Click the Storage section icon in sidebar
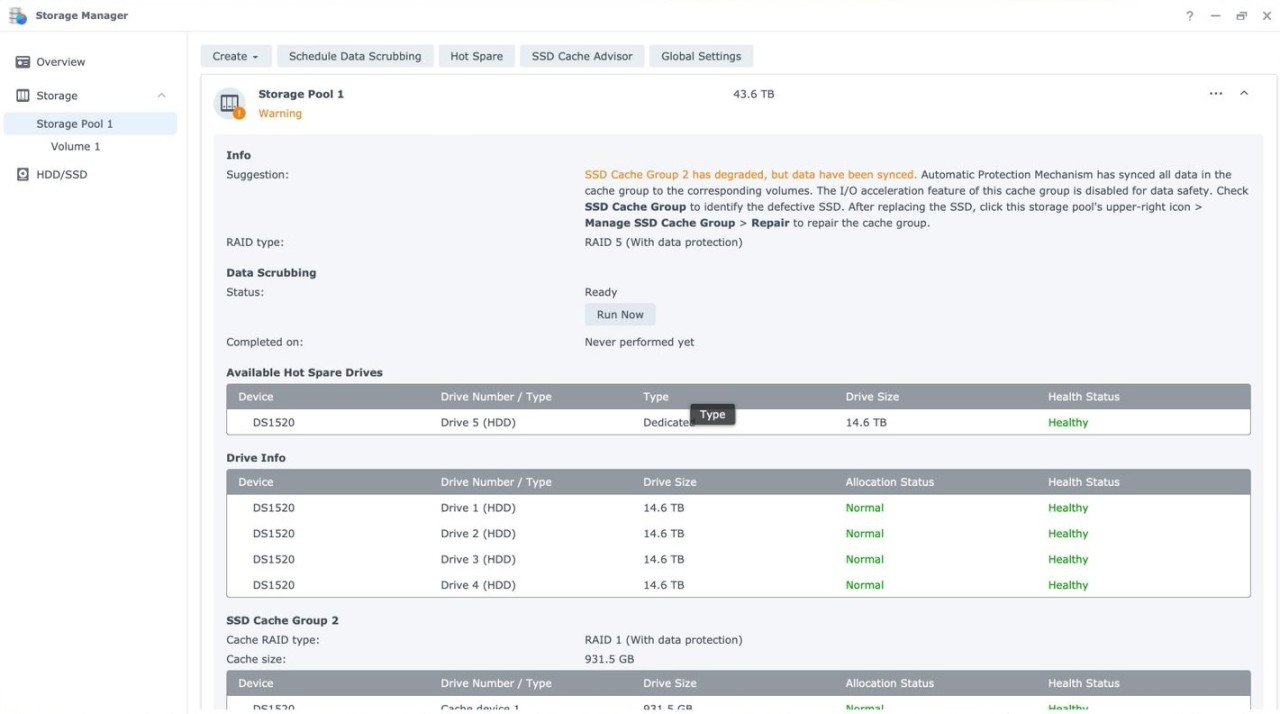The height and width of the screenshot is (714, 1280). pos(23,96)
